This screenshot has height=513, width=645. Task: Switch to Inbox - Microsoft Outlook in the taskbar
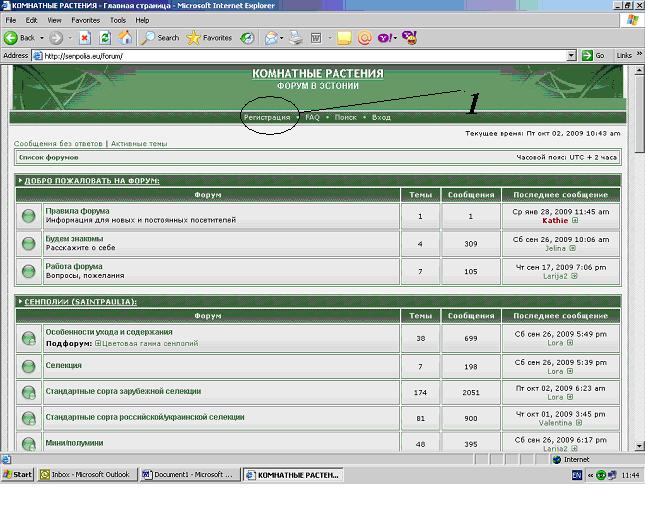[x=89, y=474]
